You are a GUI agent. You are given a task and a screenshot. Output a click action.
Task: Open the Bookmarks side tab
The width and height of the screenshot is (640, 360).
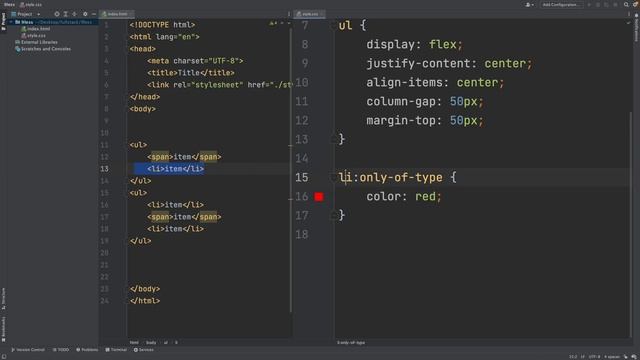3,329
